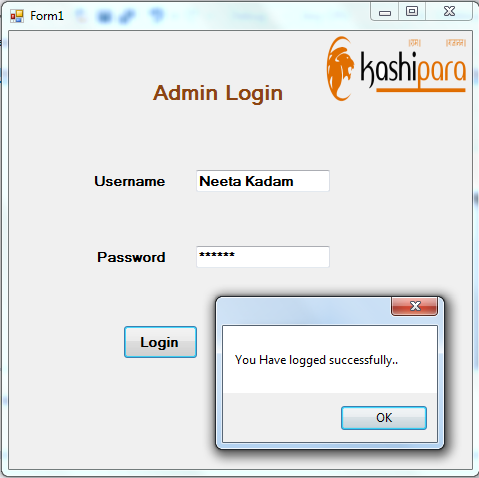Image resolution: width=479 pixels, height=478 pixels.
Task: Click the Form1 application icon in title bar
Action: pyautogui.click(x=17, y=16)
